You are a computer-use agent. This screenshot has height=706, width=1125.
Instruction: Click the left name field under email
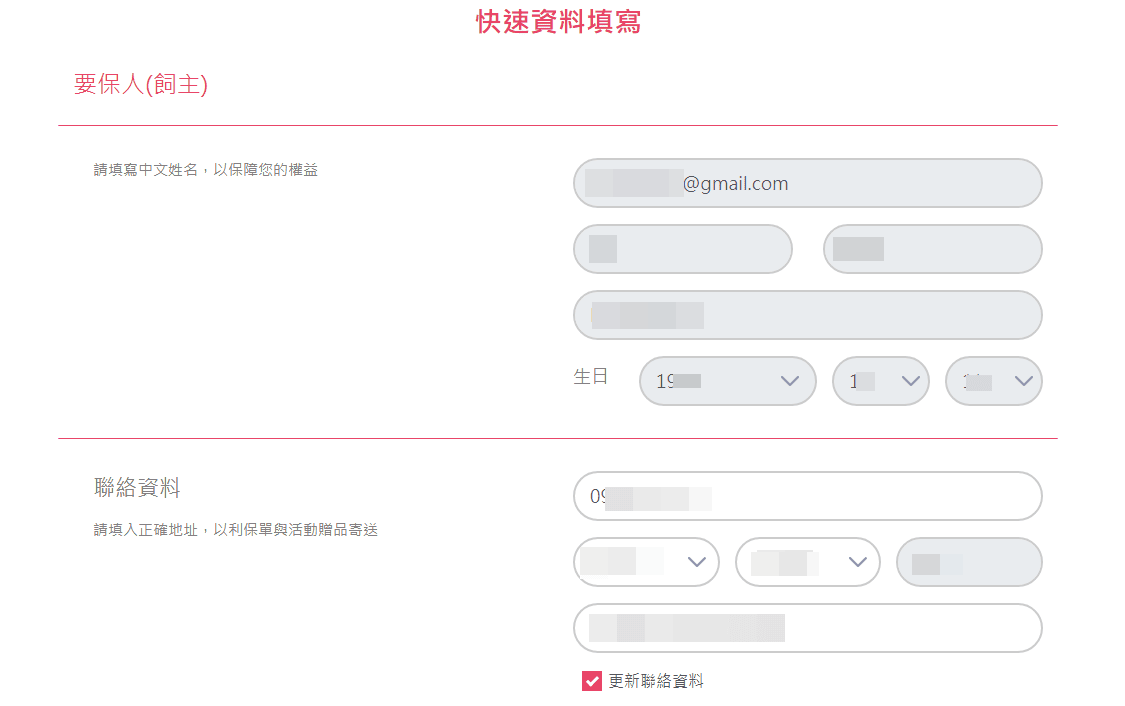click(x=682, y=249)
